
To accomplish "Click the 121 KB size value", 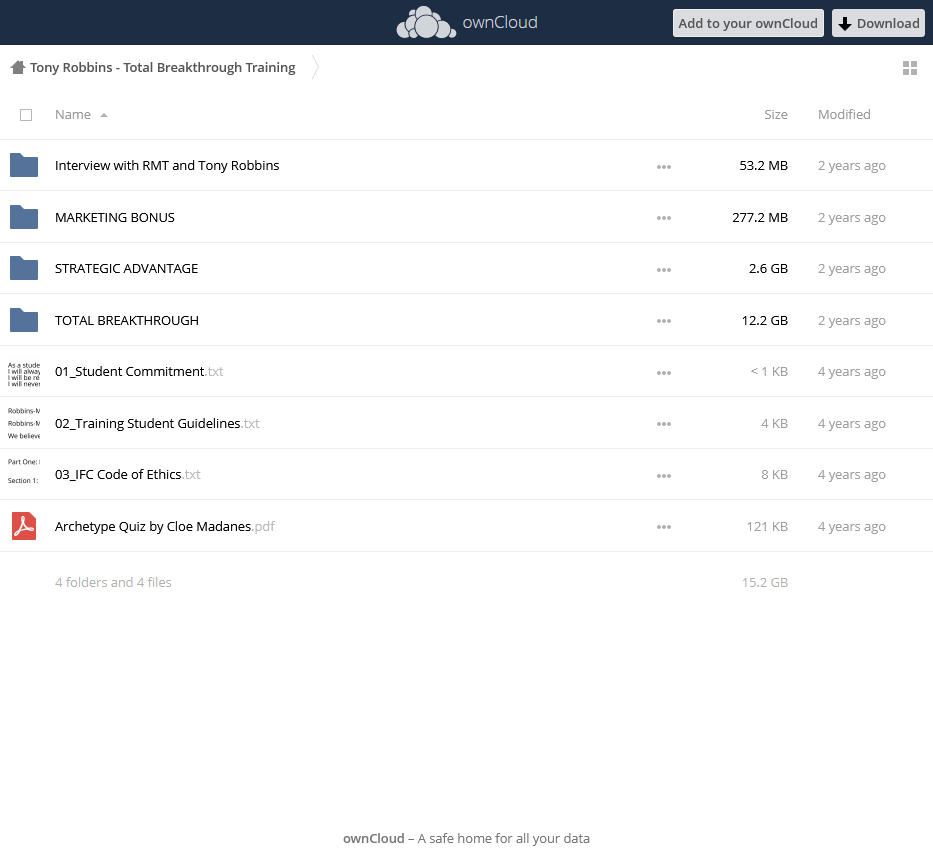I will coord(767,526).
